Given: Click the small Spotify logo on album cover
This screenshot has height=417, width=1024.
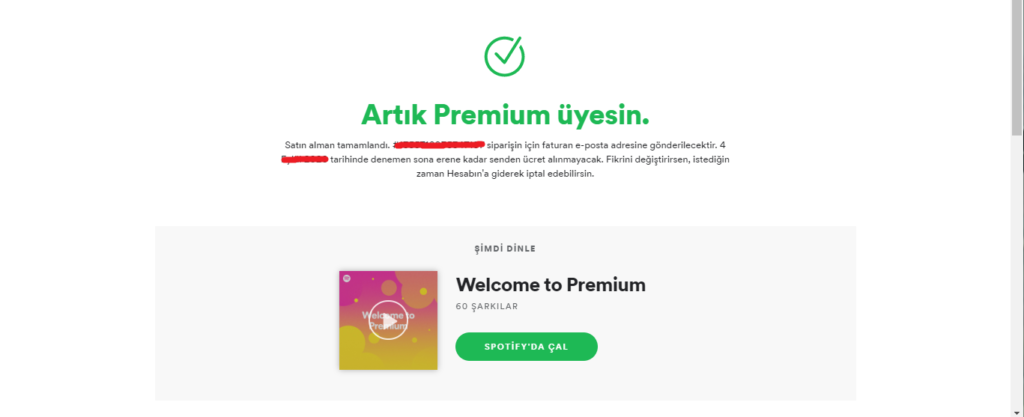Looking at the screenshot, I should click(344, 277).
